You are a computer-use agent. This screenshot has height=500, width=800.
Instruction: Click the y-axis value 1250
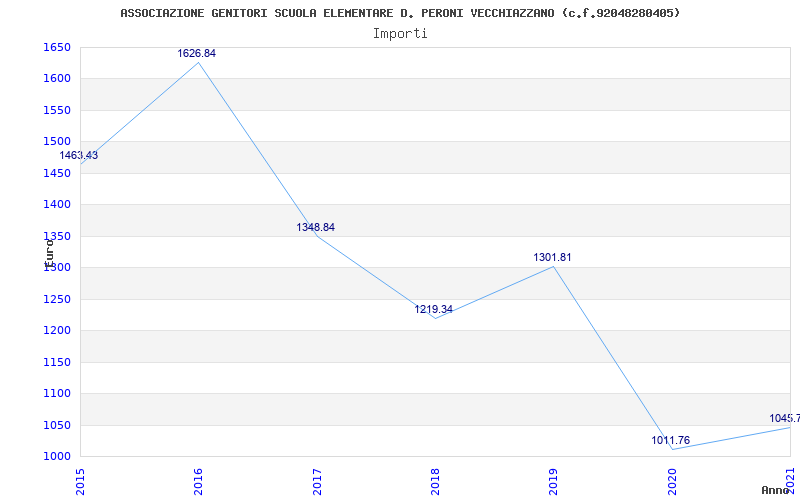point(57,299)
